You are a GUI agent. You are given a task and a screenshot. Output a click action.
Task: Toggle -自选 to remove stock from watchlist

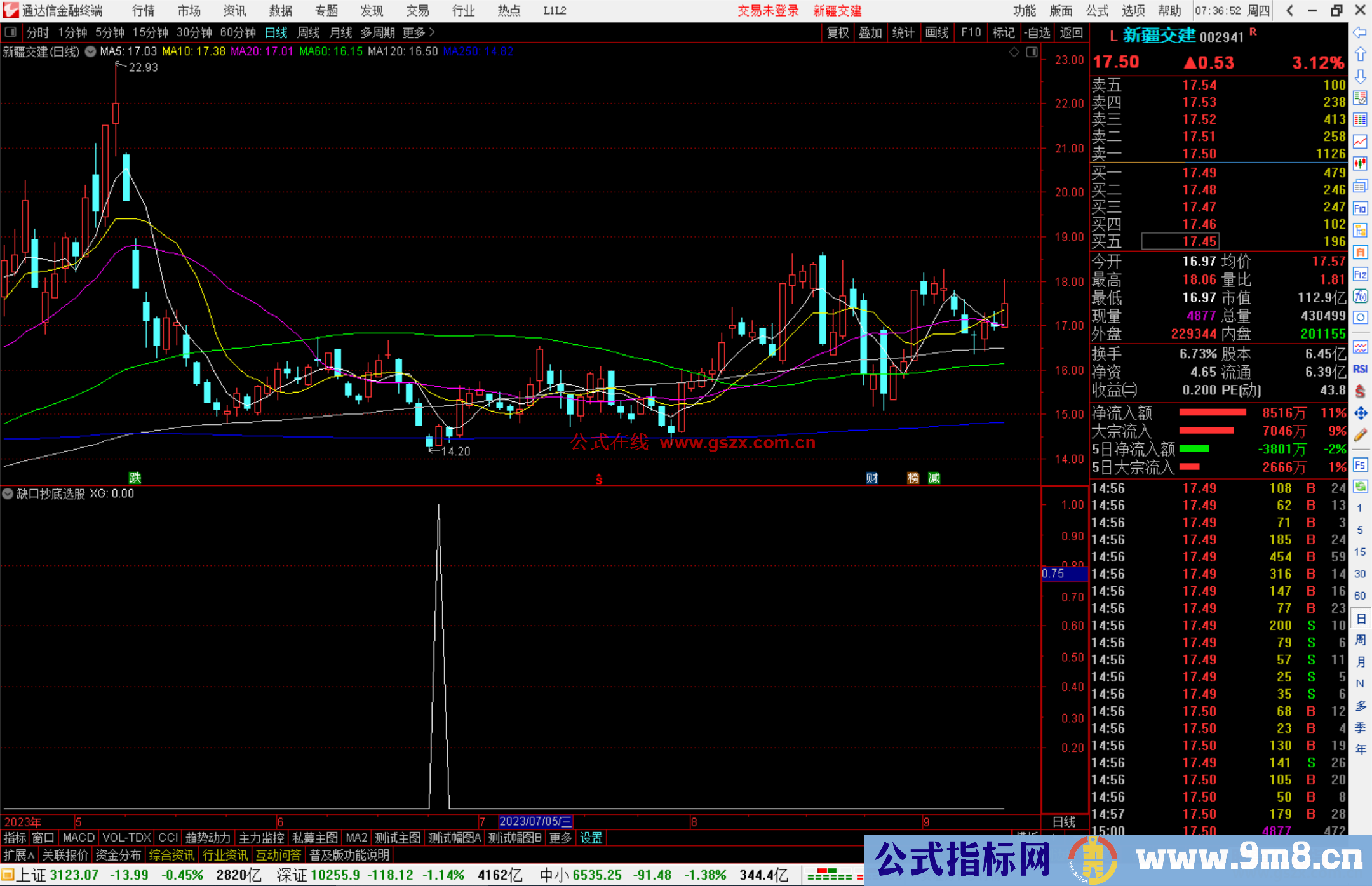(1037, 32)
